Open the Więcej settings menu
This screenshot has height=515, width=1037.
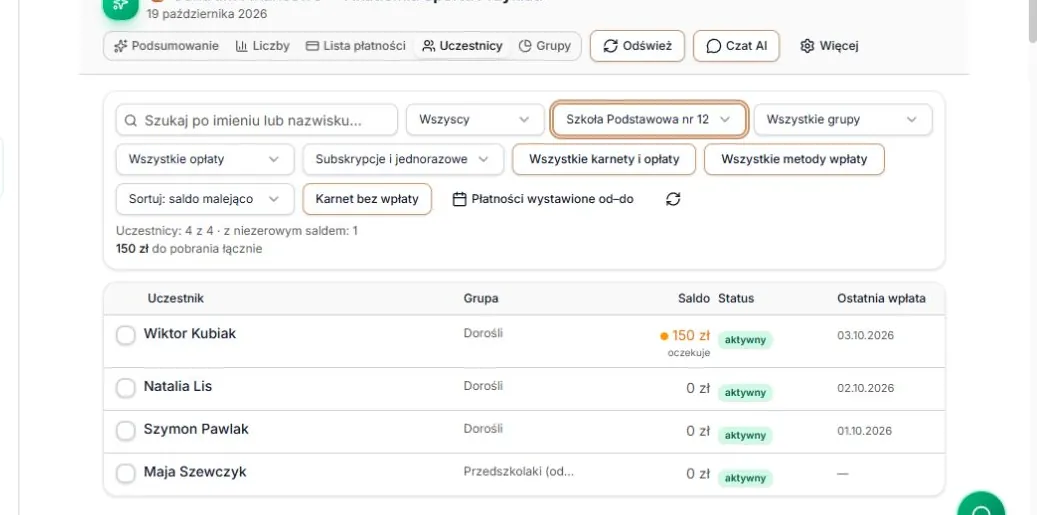(829, 46)
